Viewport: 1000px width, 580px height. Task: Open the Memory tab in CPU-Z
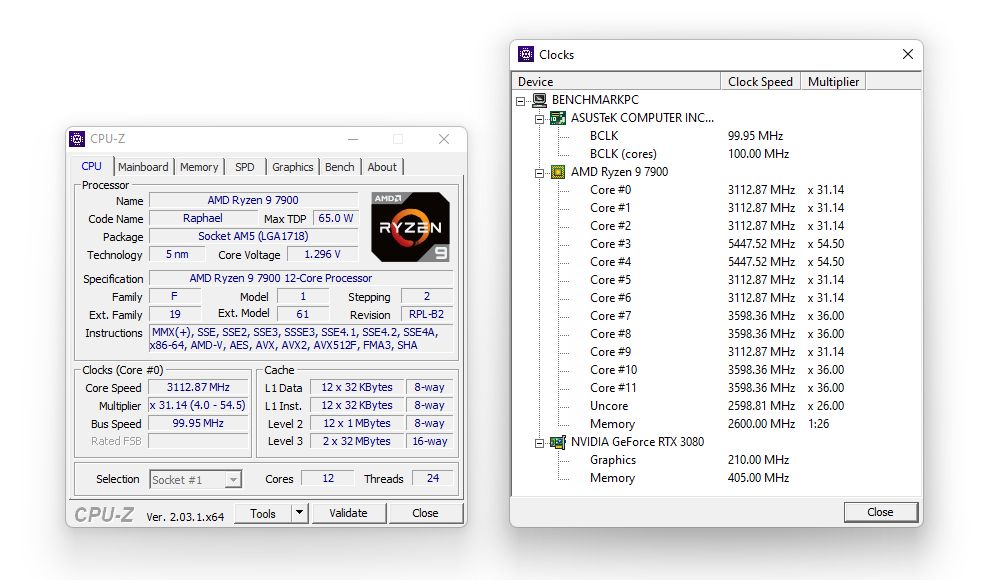coord(199,167)
